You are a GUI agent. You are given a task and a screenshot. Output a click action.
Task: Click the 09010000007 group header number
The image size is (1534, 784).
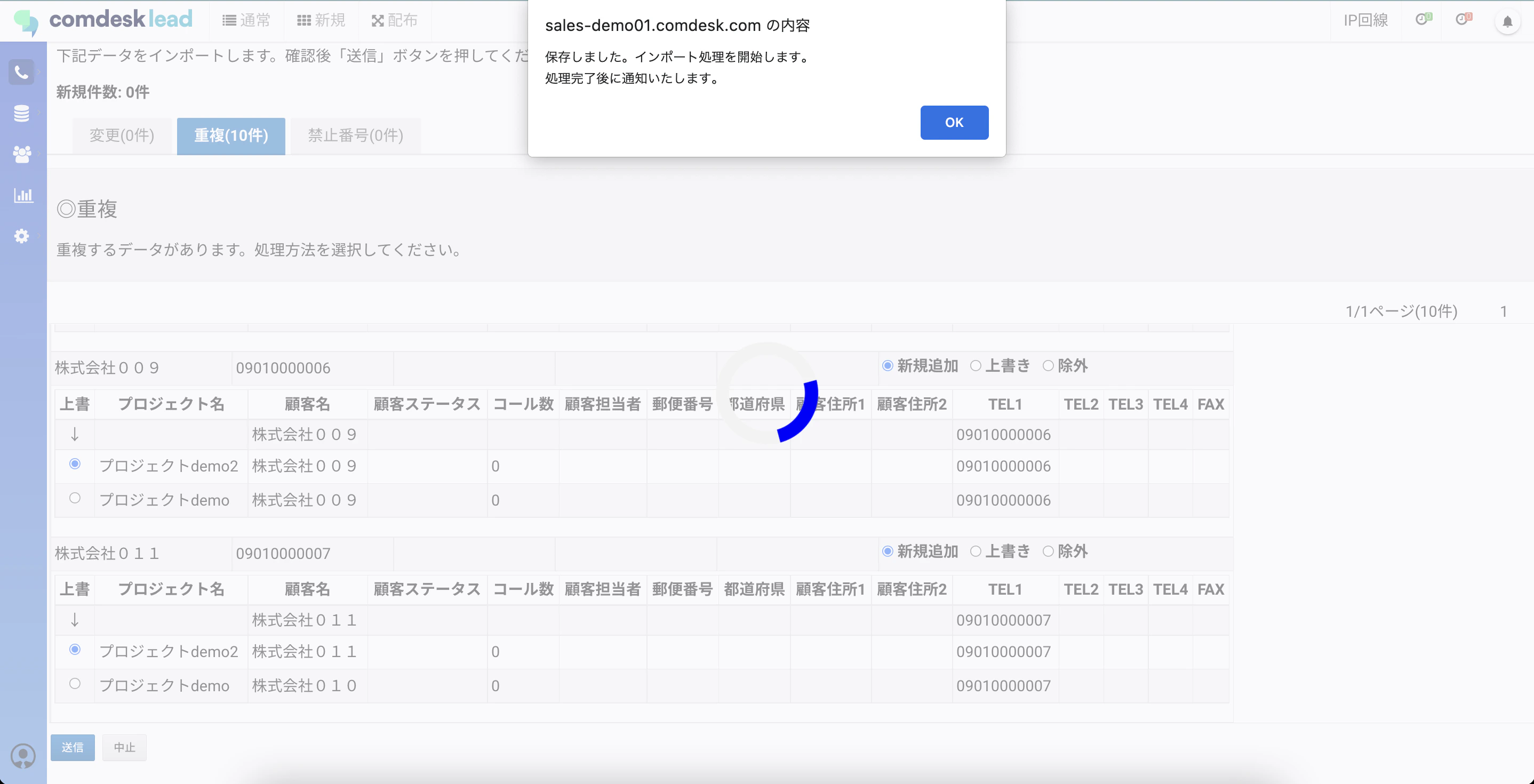pyautogui.click(x=283, y=554)
